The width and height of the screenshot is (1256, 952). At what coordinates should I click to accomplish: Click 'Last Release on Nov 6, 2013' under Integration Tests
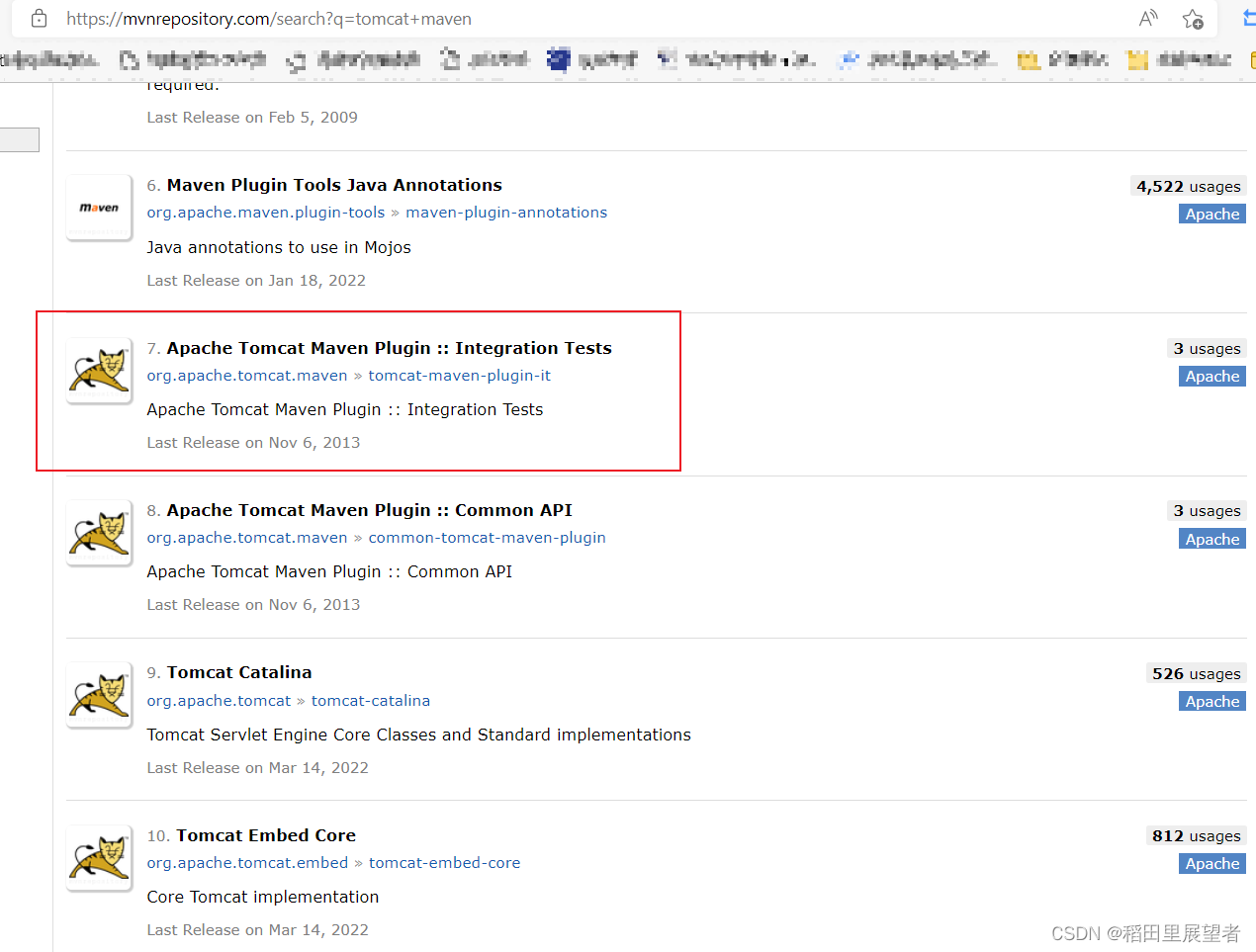coord(253,443)
